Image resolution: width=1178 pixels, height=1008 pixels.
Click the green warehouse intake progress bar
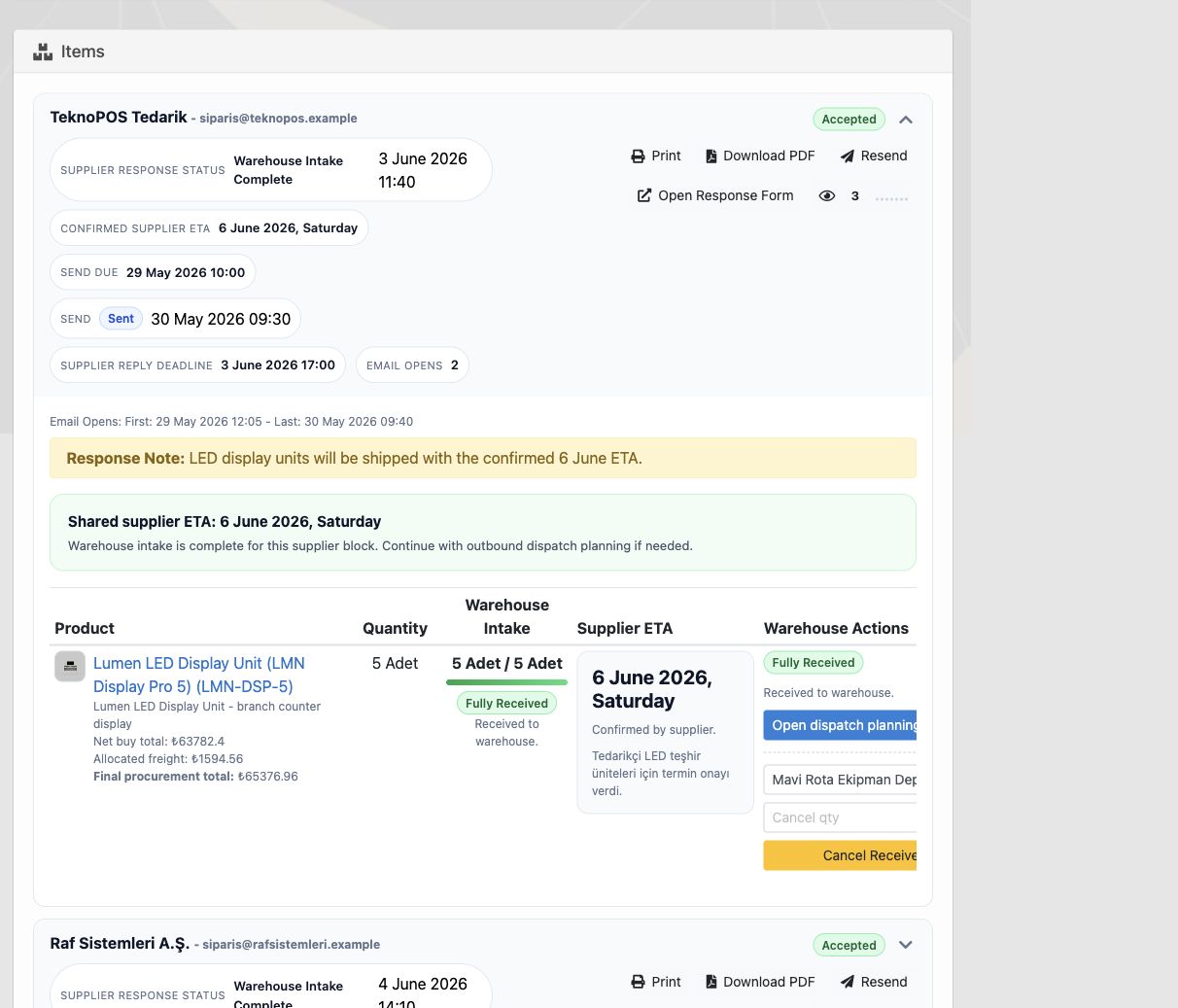pyautogui.click(x=506, y=682)
